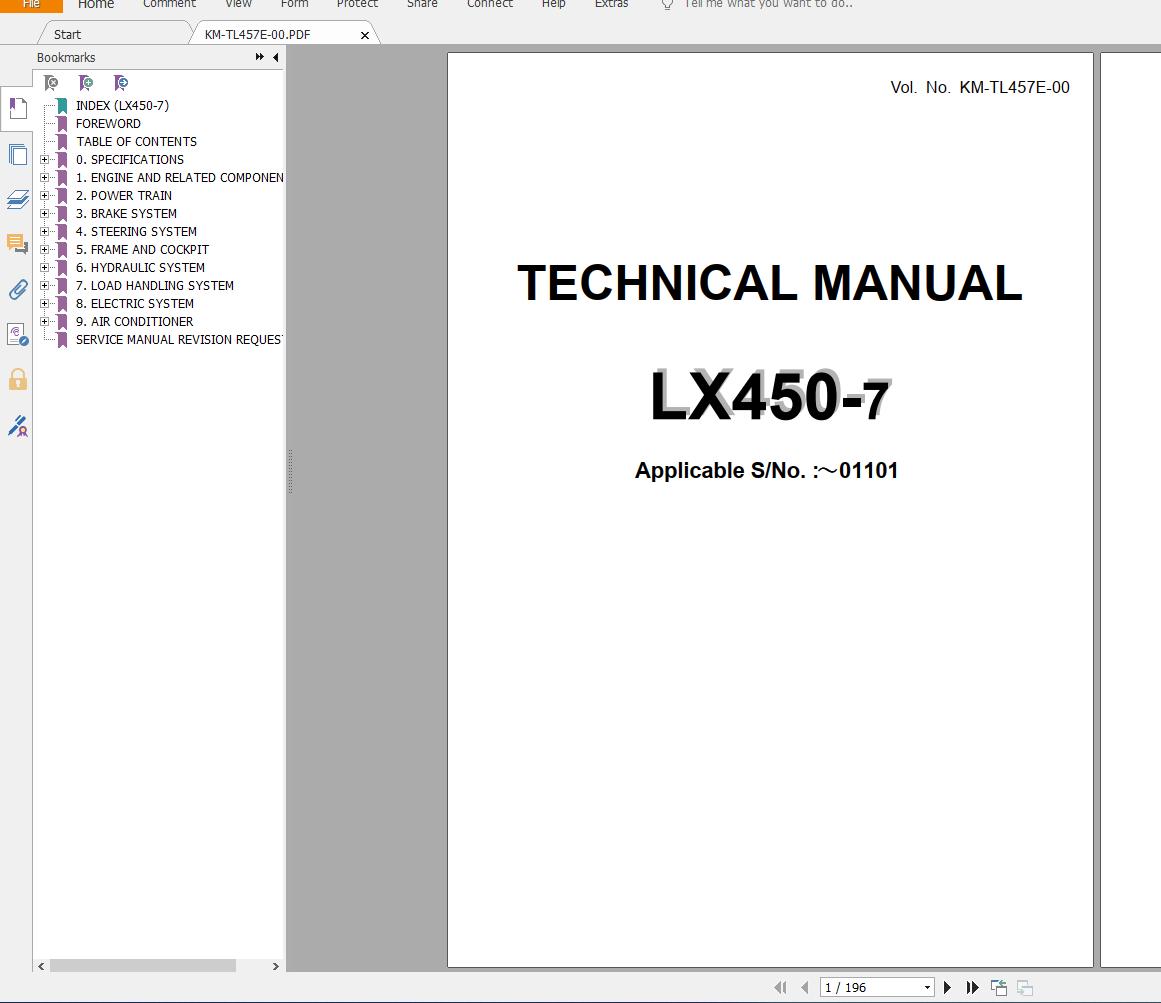Open the Layers panel icon
1161x1003 pixels.
point(18,199)
